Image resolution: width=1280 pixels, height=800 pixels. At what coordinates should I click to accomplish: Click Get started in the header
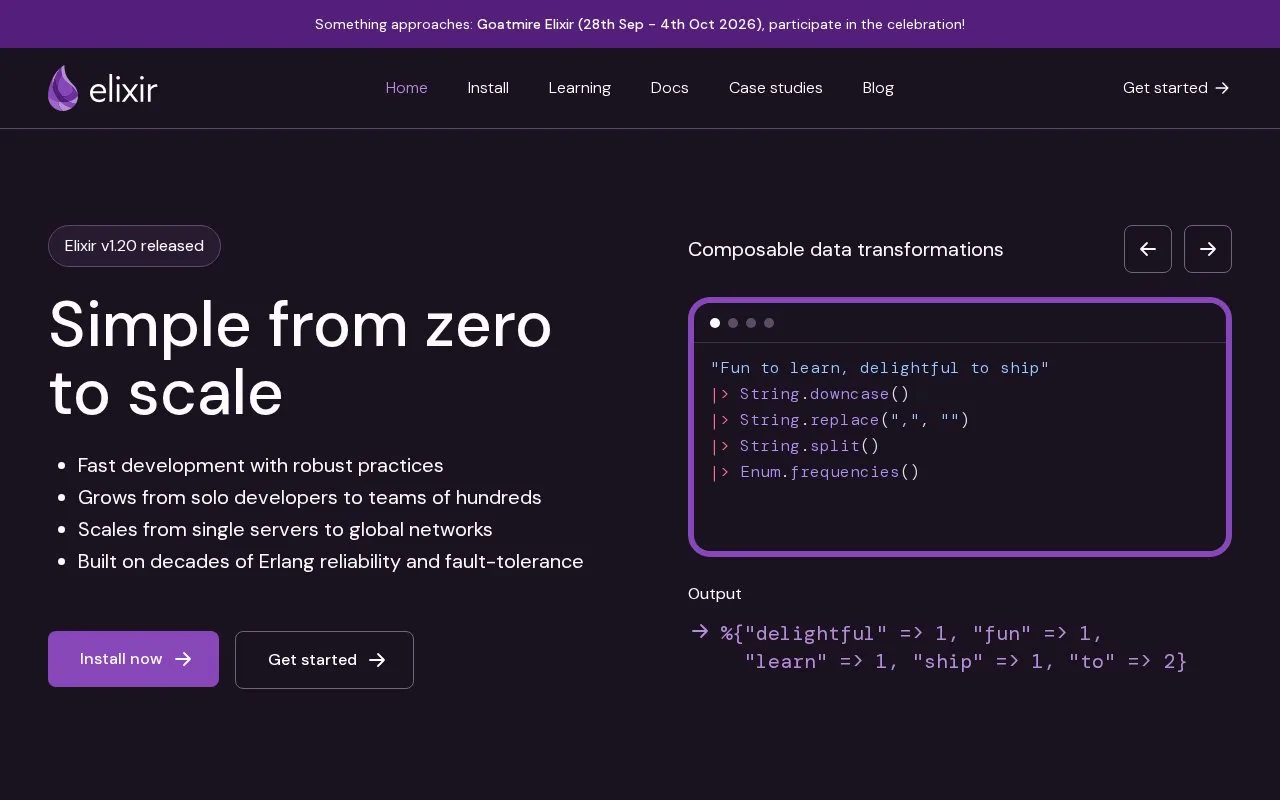1176,88
